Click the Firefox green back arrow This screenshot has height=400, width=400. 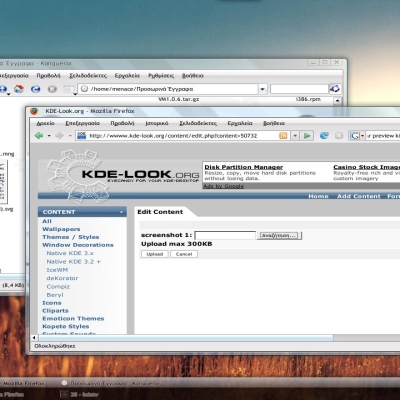point(39,136)
